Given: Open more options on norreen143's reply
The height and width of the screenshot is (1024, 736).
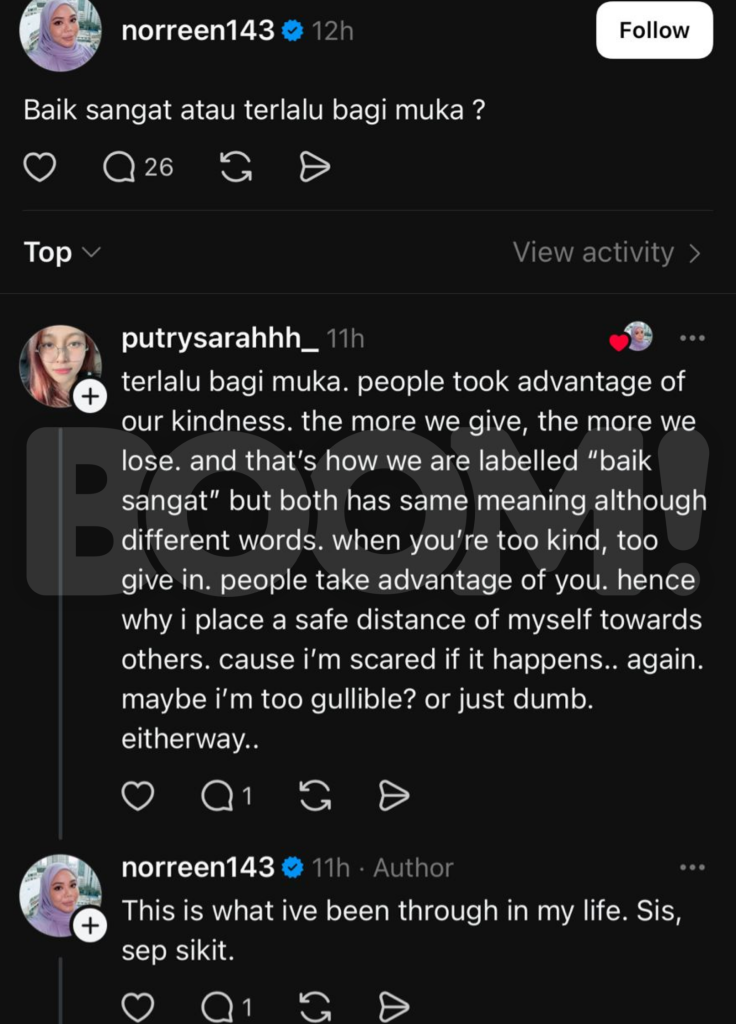Looking at the screenshot, I should 692,867.
